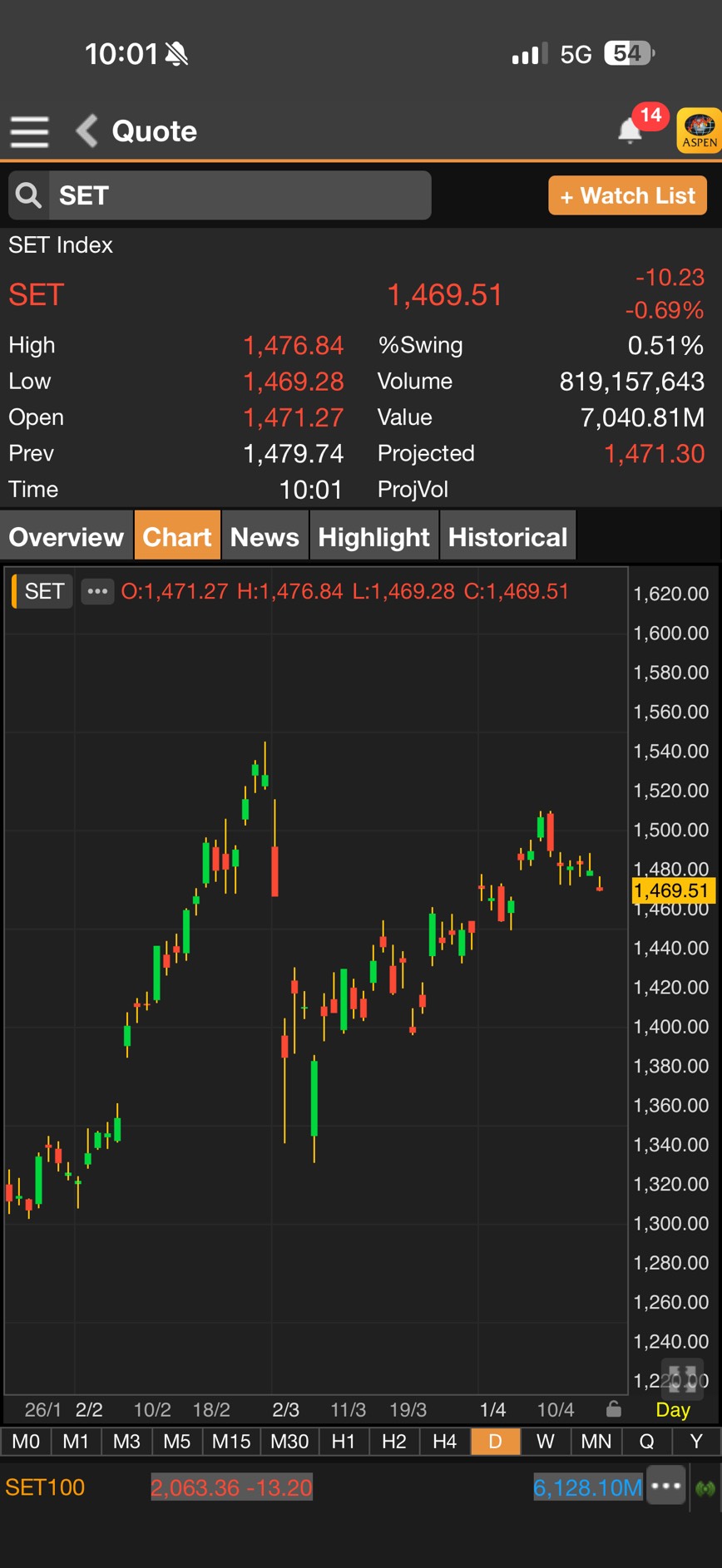Viewport: 722px width, 1568px height.
Task: Tap the fullscreen expand icon on chart
Action: click(682, 1378)
